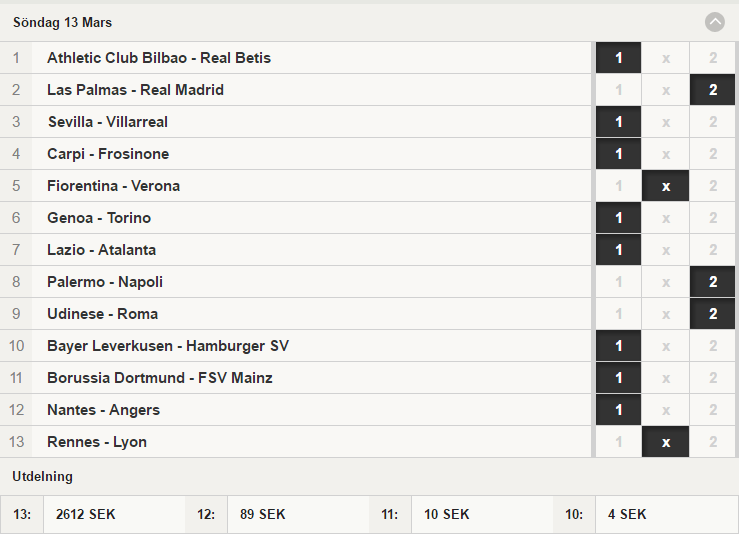The width and height of the screenshot is (740, 534).
Task: Pick x for Lazio - Atalanta
Action: click(x=665, y=250)
